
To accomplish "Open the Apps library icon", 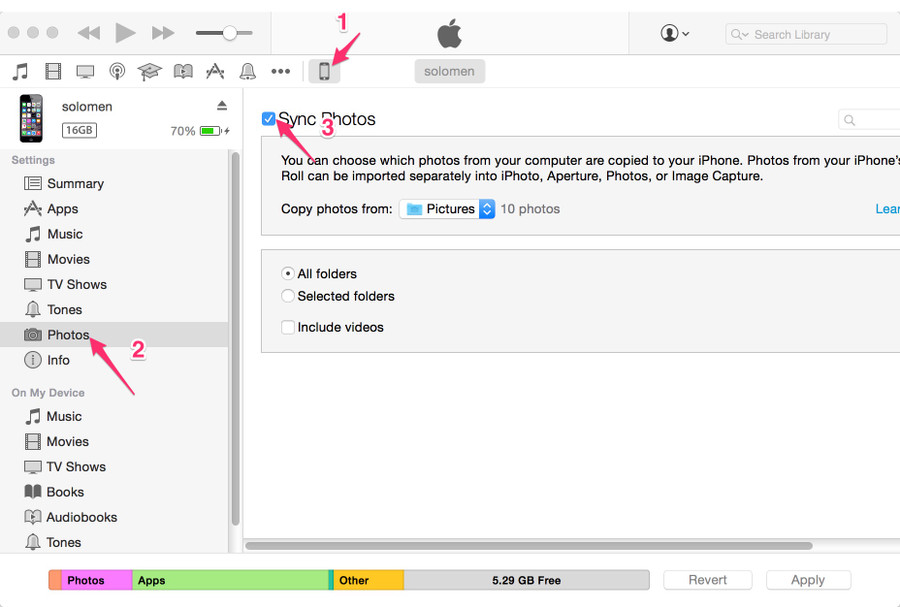I will 215,72.
